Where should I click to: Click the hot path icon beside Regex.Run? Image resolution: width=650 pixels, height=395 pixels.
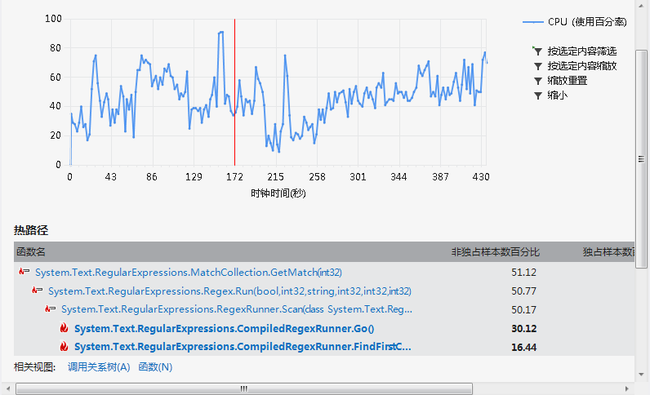37,291
